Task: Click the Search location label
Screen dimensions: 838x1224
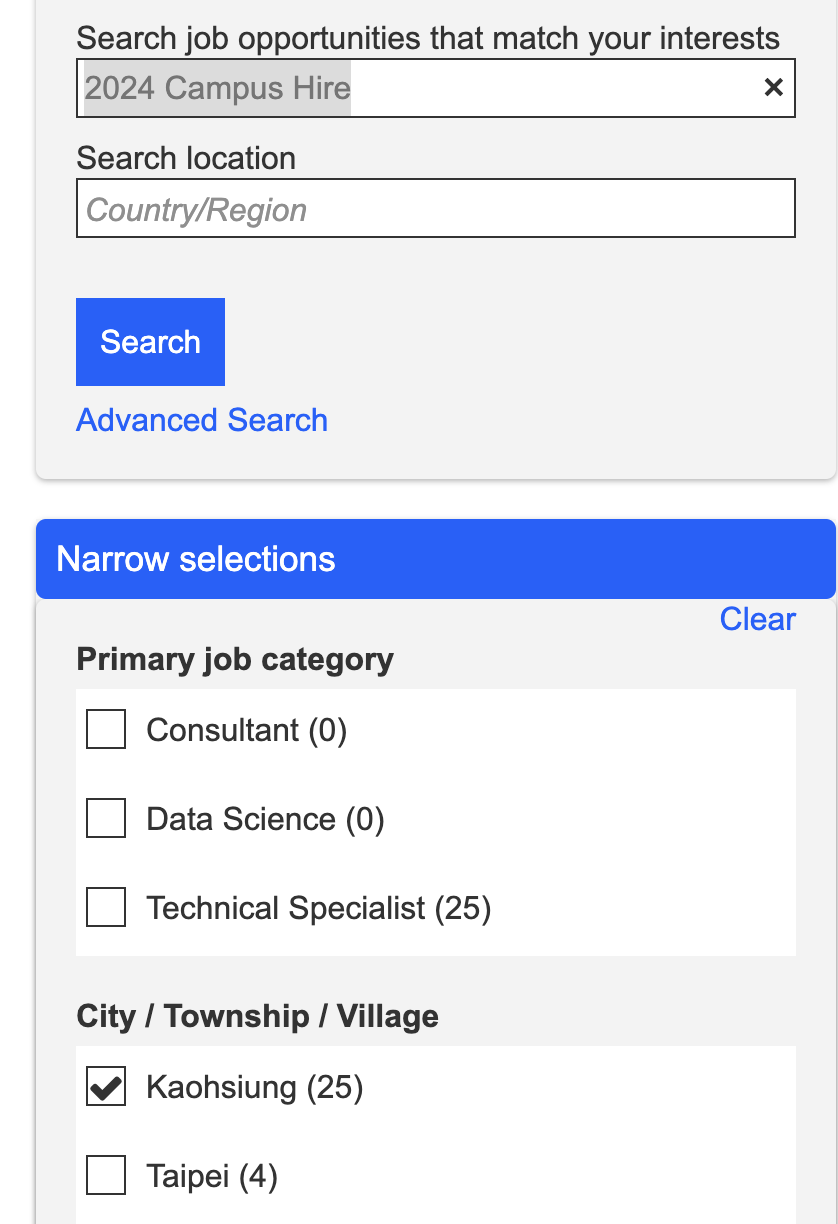Action: pos(186,158)
